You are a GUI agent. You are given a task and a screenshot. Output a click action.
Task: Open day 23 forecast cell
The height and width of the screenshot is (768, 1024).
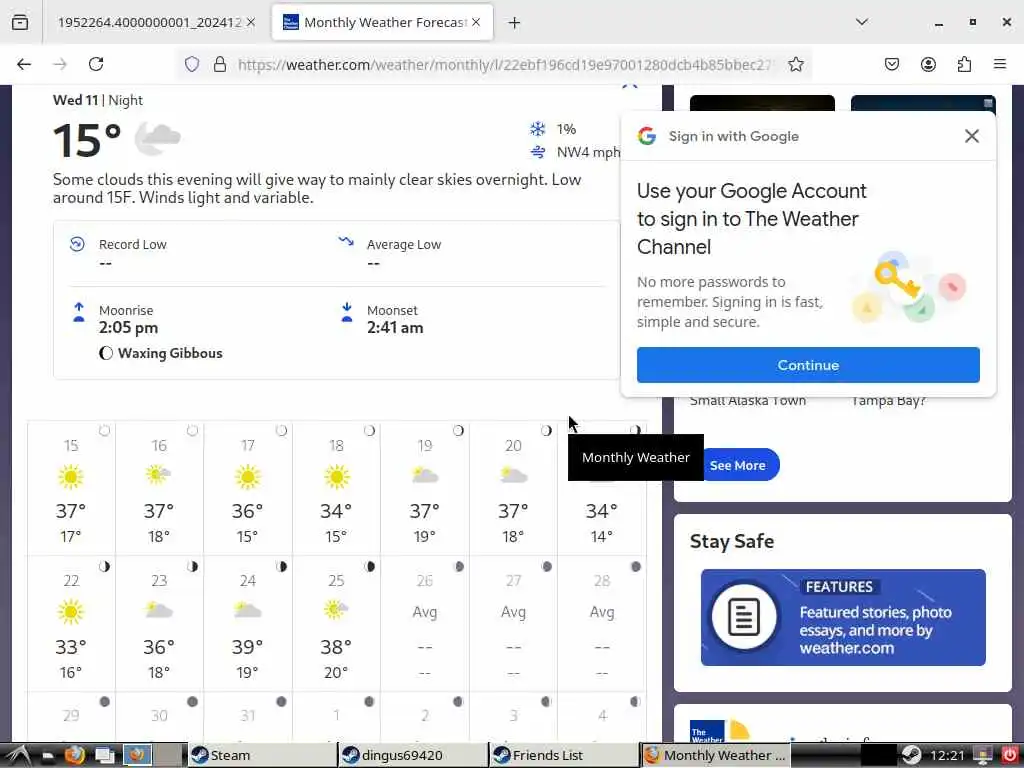click(x=159, y=624)
